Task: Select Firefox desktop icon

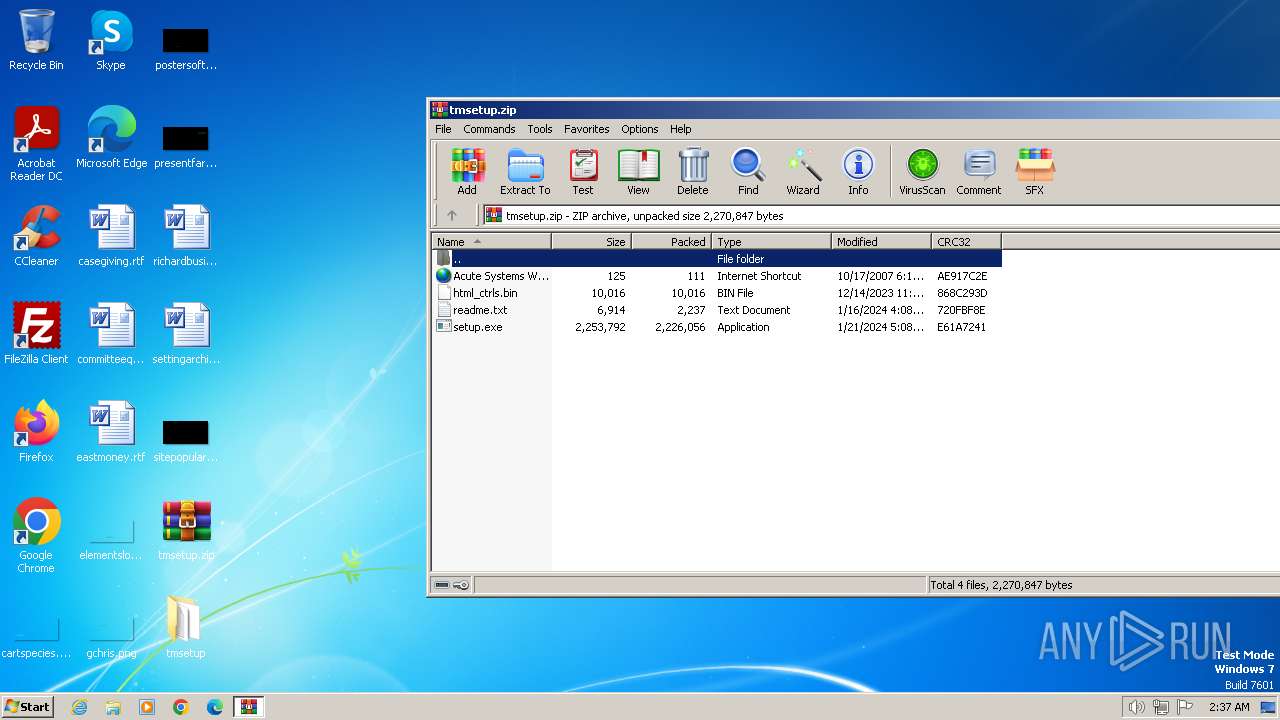Action: (x=36, y=432)
